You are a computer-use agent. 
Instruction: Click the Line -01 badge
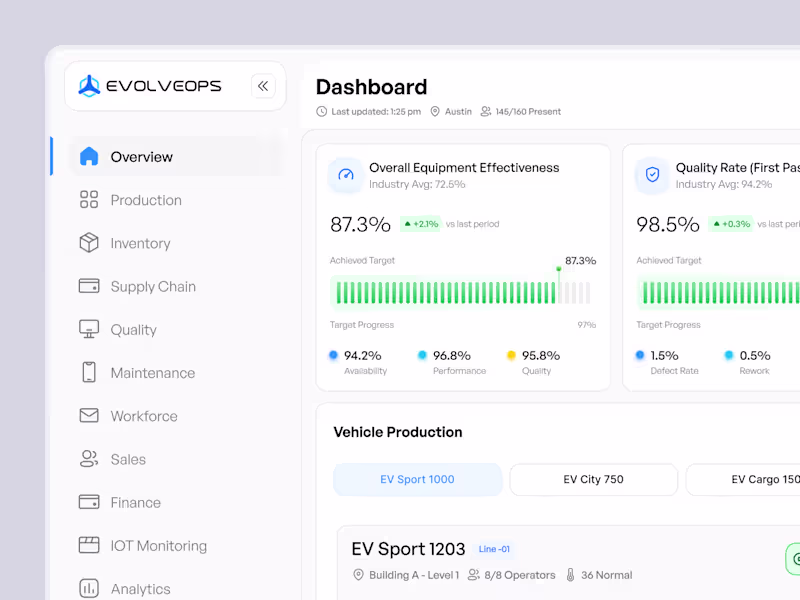pyautogui.click(x=494, y=548)
